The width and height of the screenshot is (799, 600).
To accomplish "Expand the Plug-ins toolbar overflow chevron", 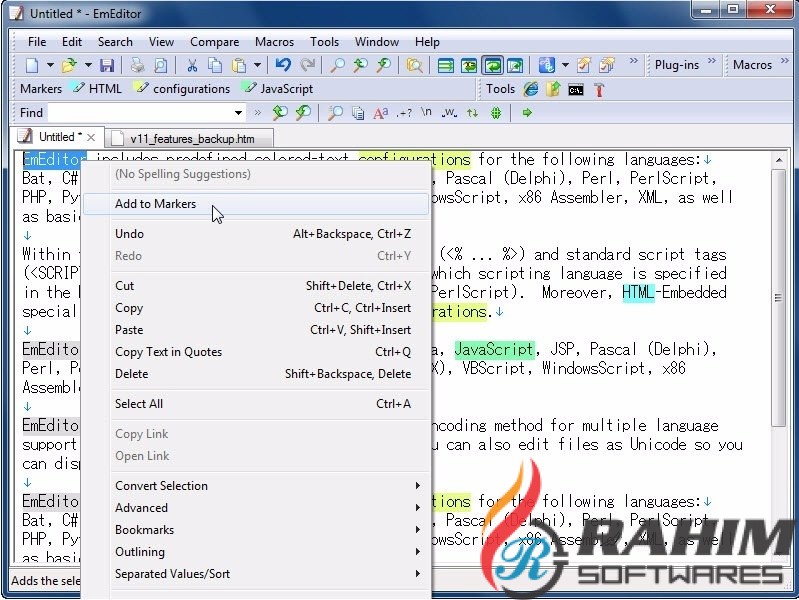I will pyautogui.click(x=711, y=61).
